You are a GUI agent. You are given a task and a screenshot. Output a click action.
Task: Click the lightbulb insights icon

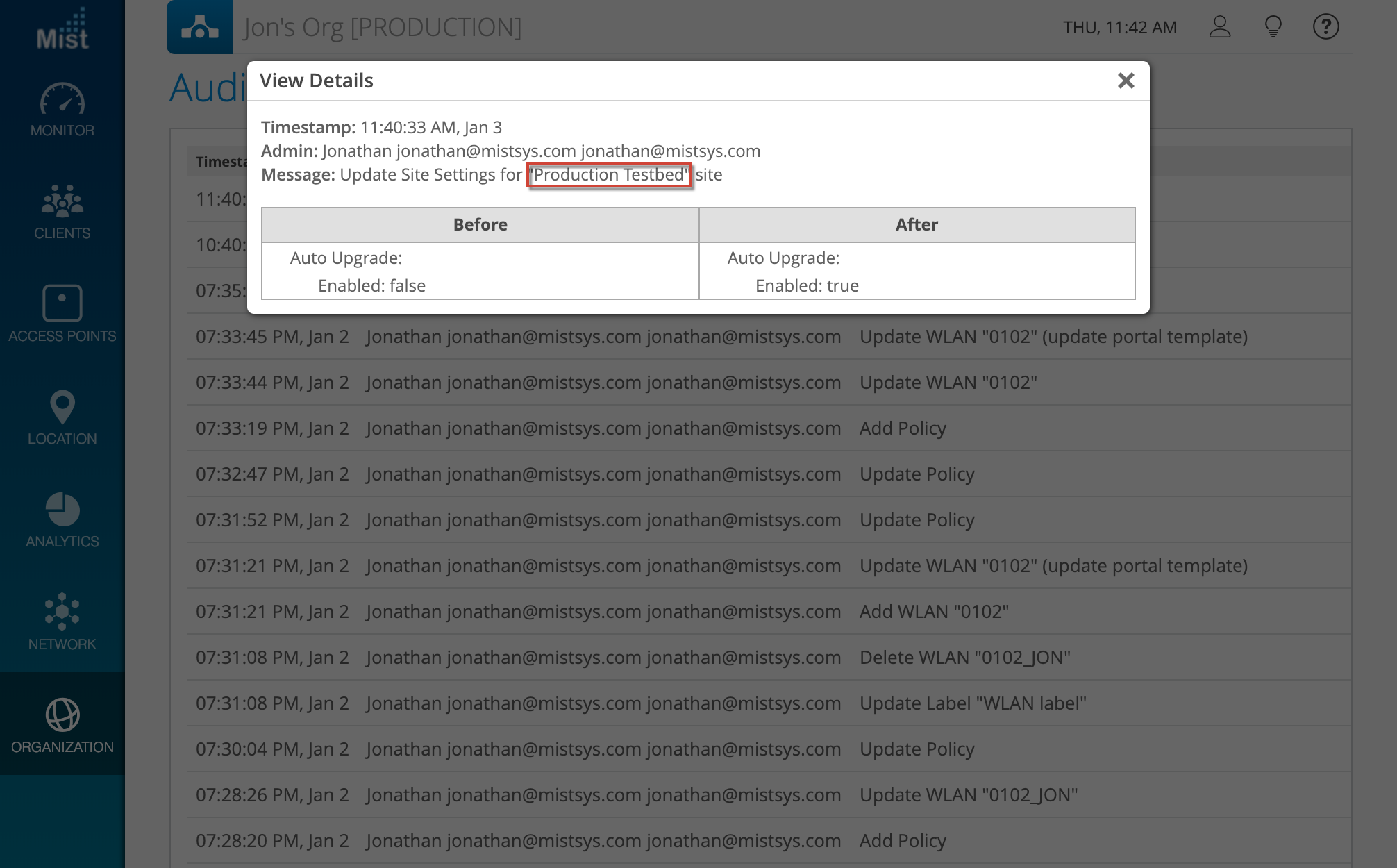pyautogui.click(x=1273, y=27)
